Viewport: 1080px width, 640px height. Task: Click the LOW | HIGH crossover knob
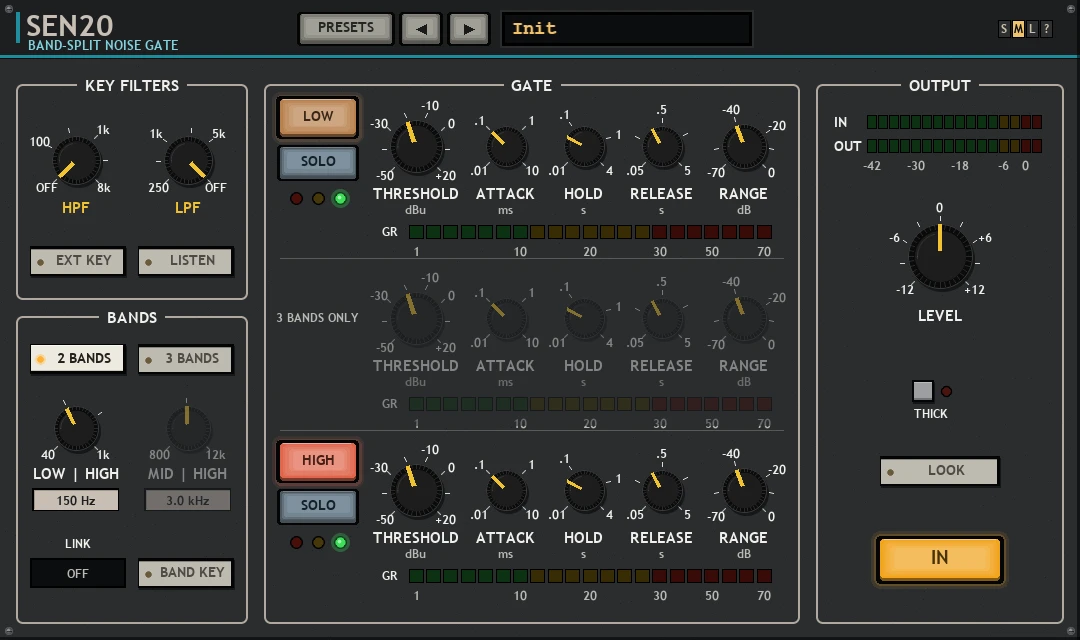click(x=76, y=429)
